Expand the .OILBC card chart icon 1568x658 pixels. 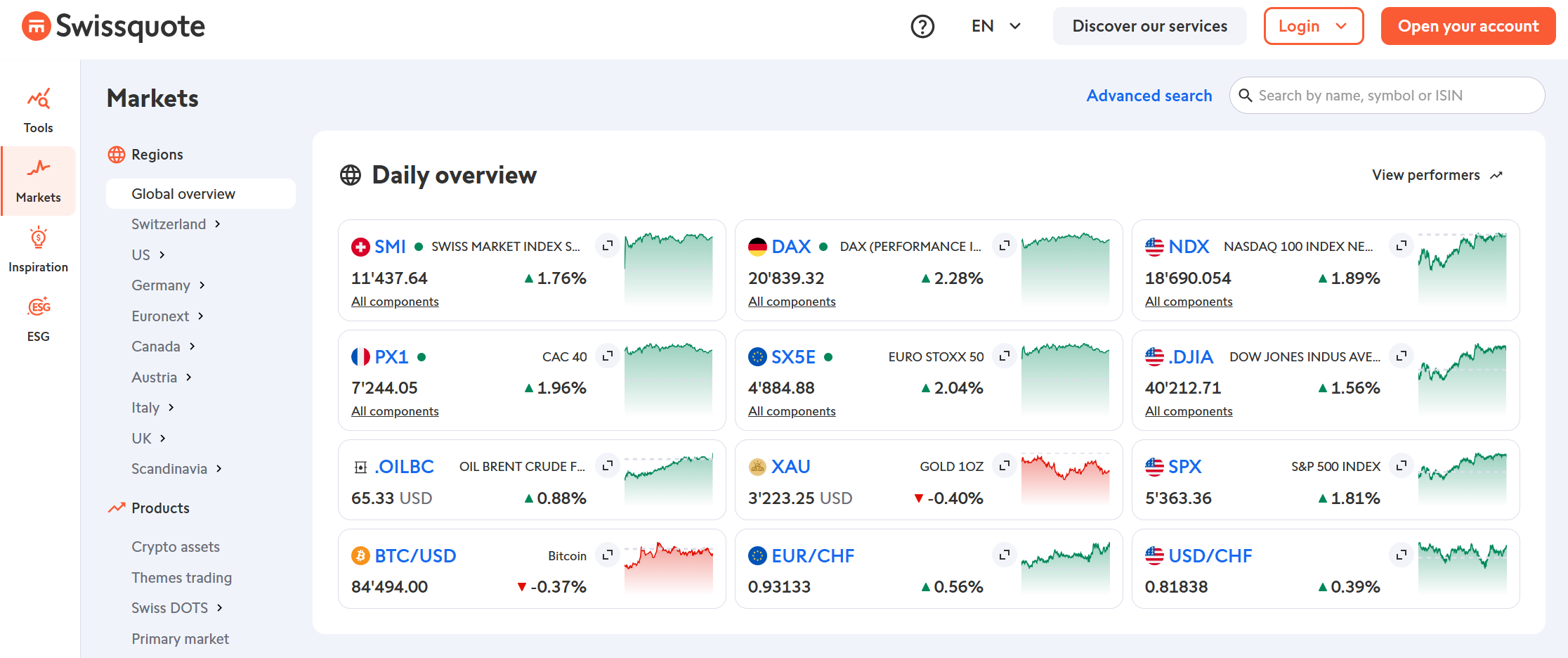point(608,465)
